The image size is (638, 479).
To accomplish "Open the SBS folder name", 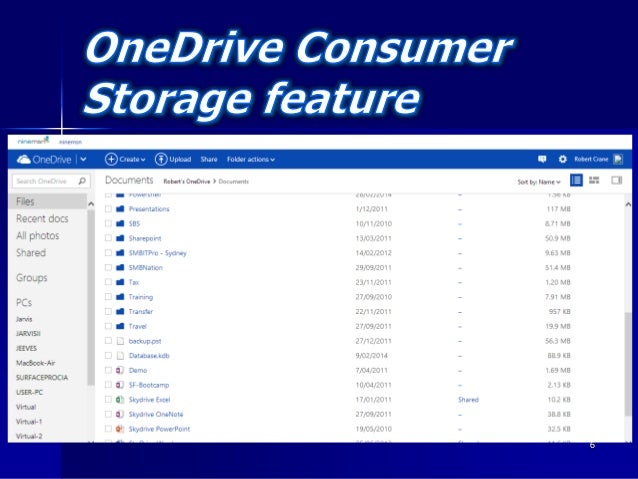I will coord(134,223).
